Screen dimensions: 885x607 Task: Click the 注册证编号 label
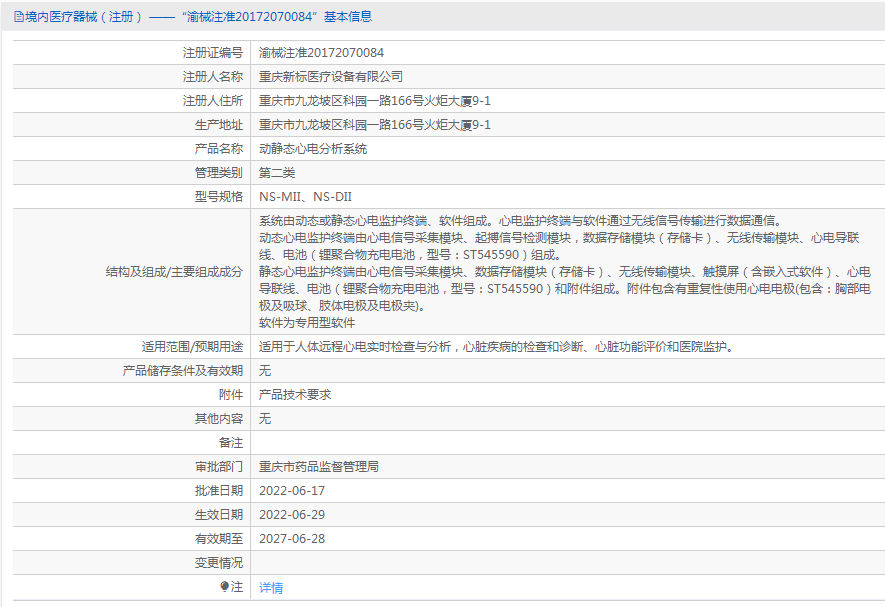point(213,53)
